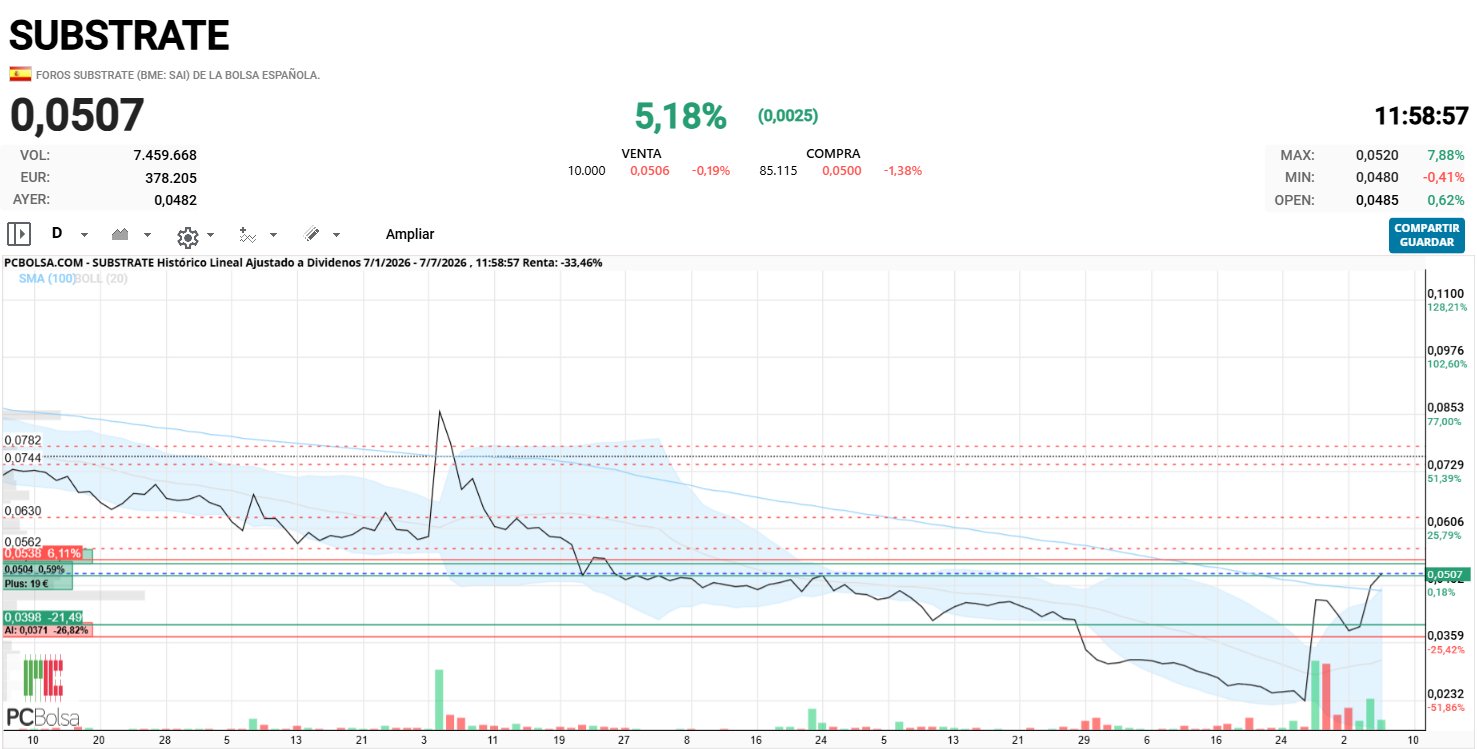The height and width of the screenshot is (749, 1477).
Task: Click the SMA (100) indicator label
Action: [x=47, y=279]
